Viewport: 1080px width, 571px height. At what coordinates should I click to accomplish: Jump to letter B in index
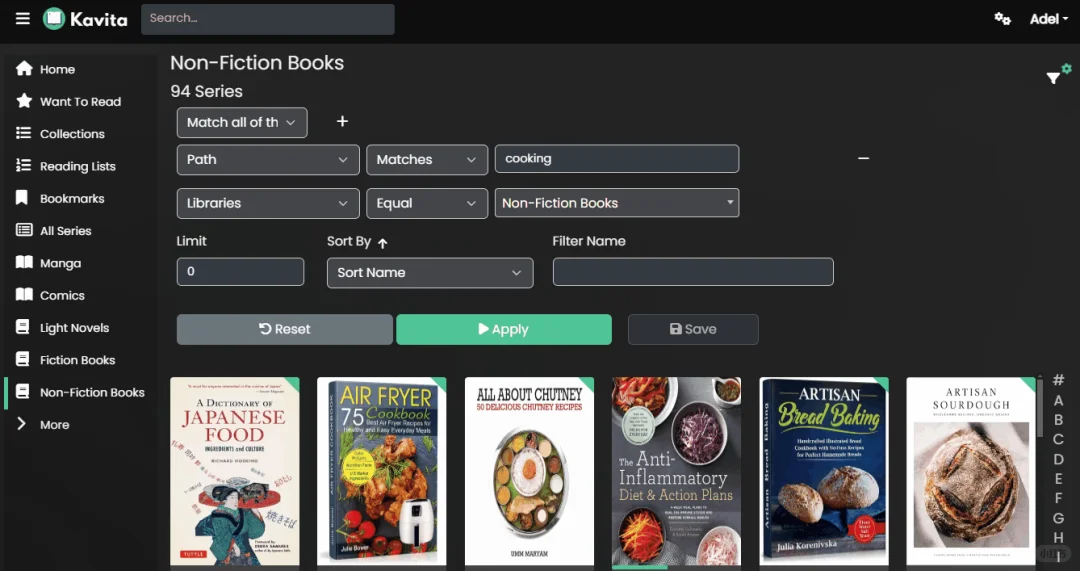(1059, 419)
